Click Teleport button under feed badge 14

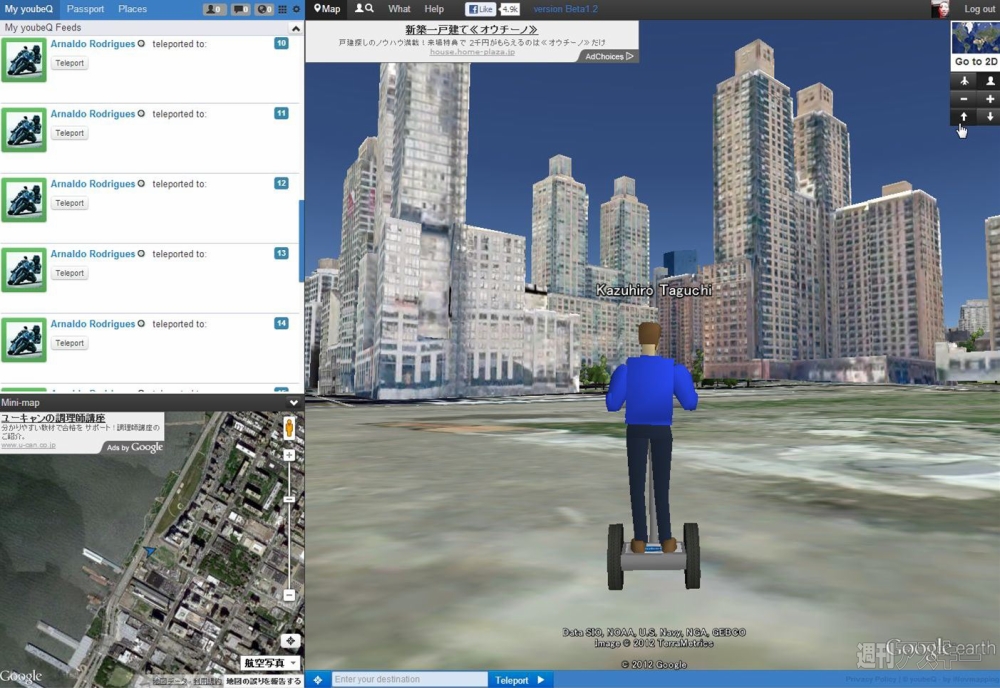click(70, 344)
